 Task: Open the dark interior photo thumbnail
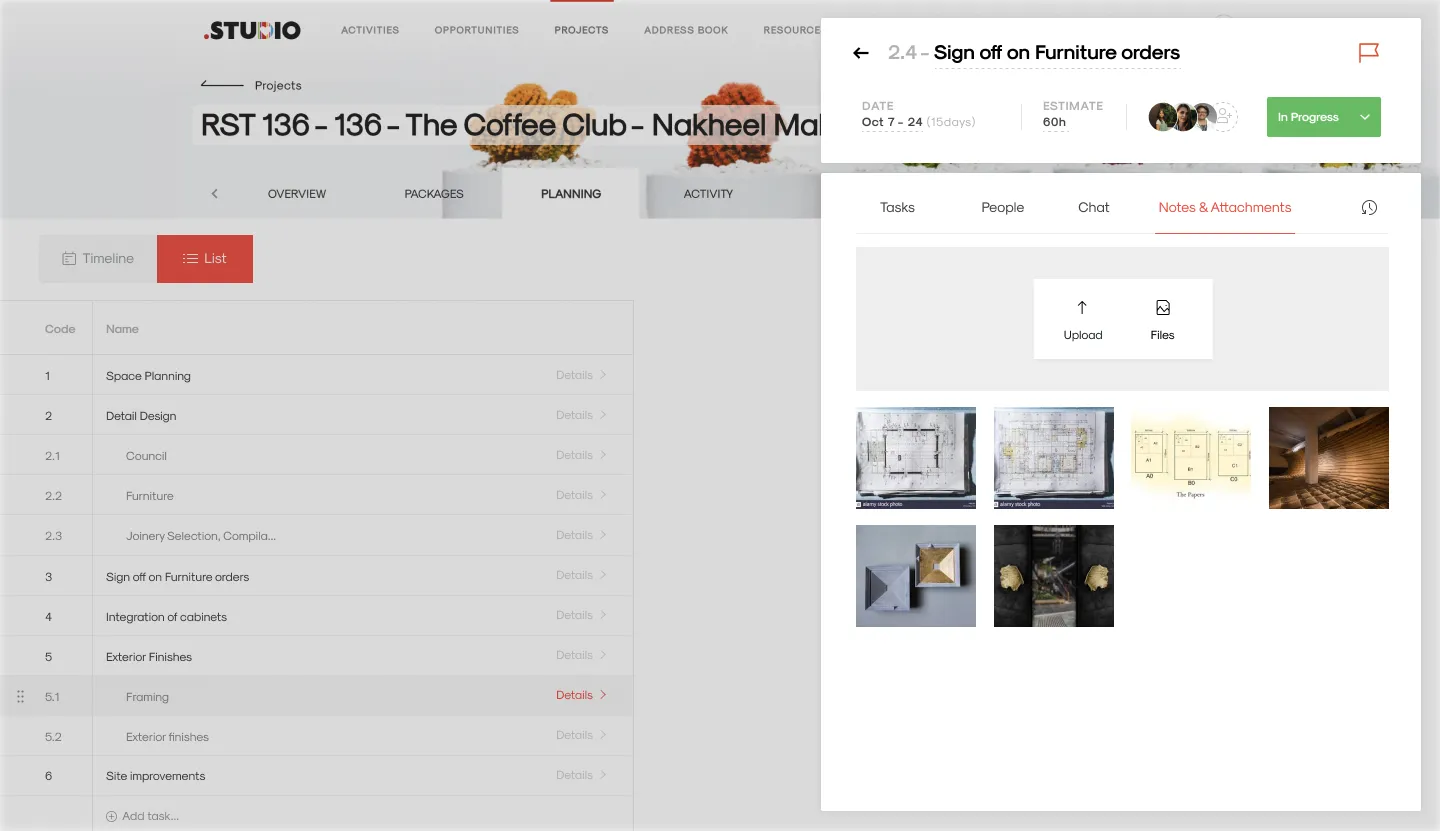1328,457
